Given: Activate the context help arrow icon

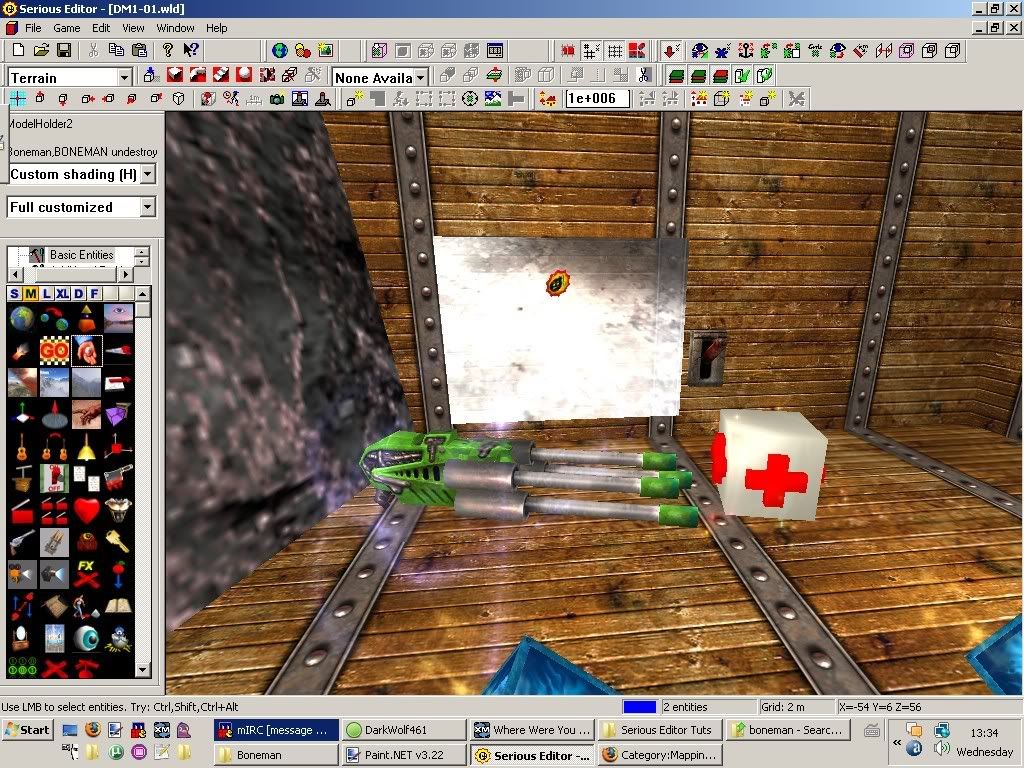Looking at the screenshot, I should coord(191,50).
